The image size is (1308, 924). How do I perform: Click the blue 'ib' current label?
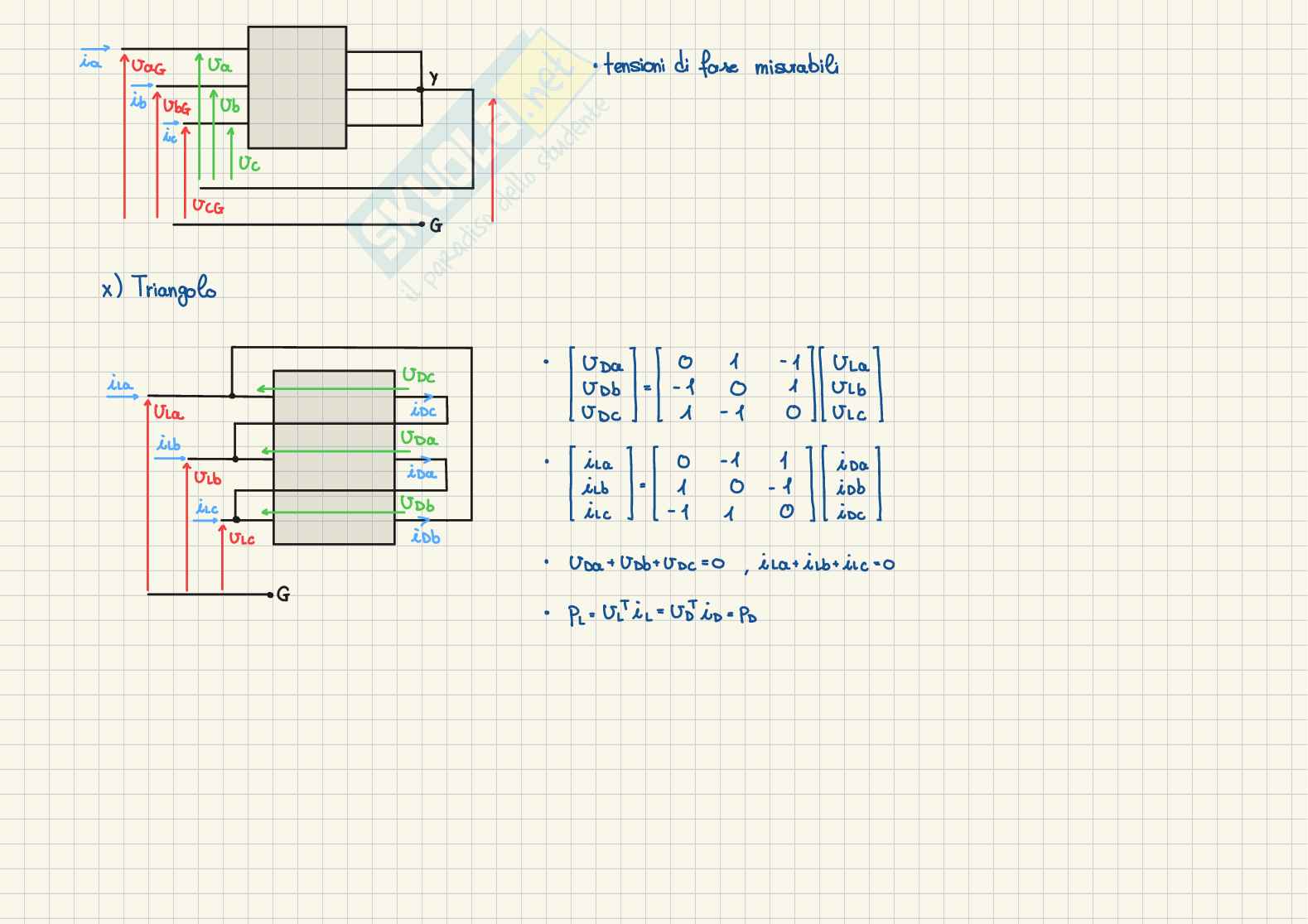[138, 99]
